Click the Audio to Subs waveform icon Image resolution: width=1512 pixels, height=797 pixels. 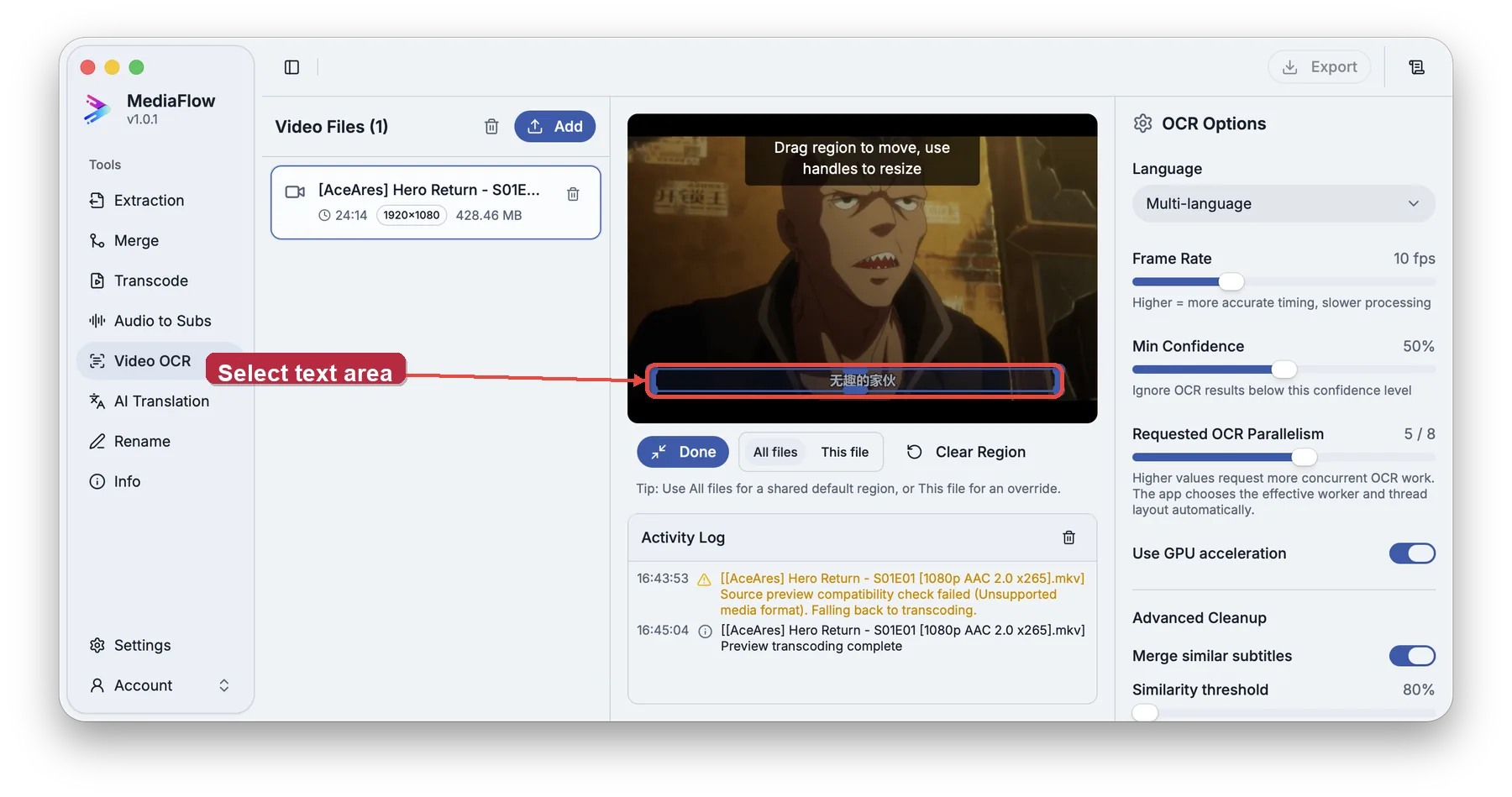tap(97, 321)
